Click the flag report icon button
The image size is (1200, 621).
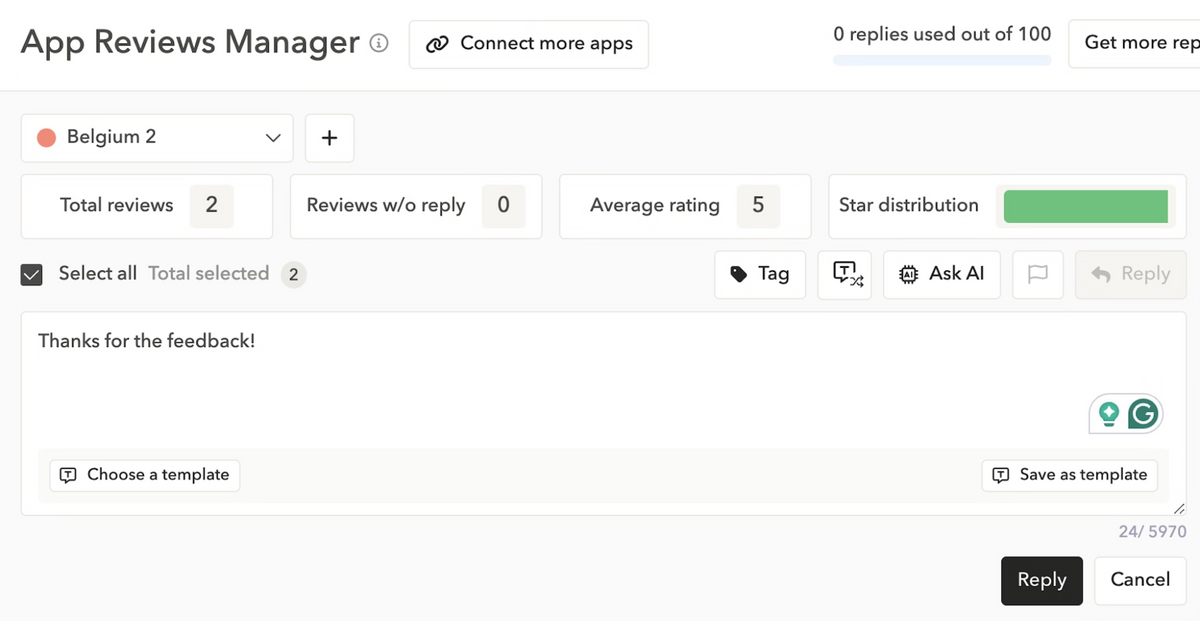(1038, 274)
